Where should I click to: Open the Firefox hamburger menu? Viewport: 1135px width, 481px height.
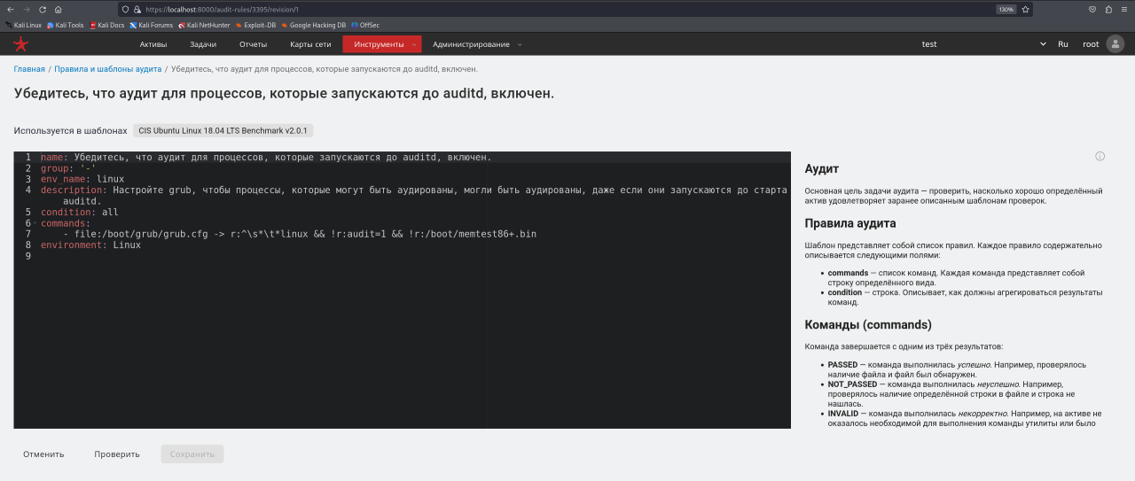pyautogui.click(x=1125, y=9)
